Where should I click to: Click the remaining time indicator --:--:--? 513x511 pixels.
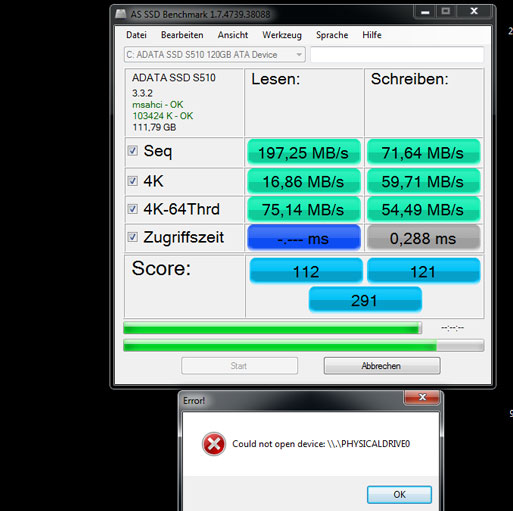click(452, 328)
